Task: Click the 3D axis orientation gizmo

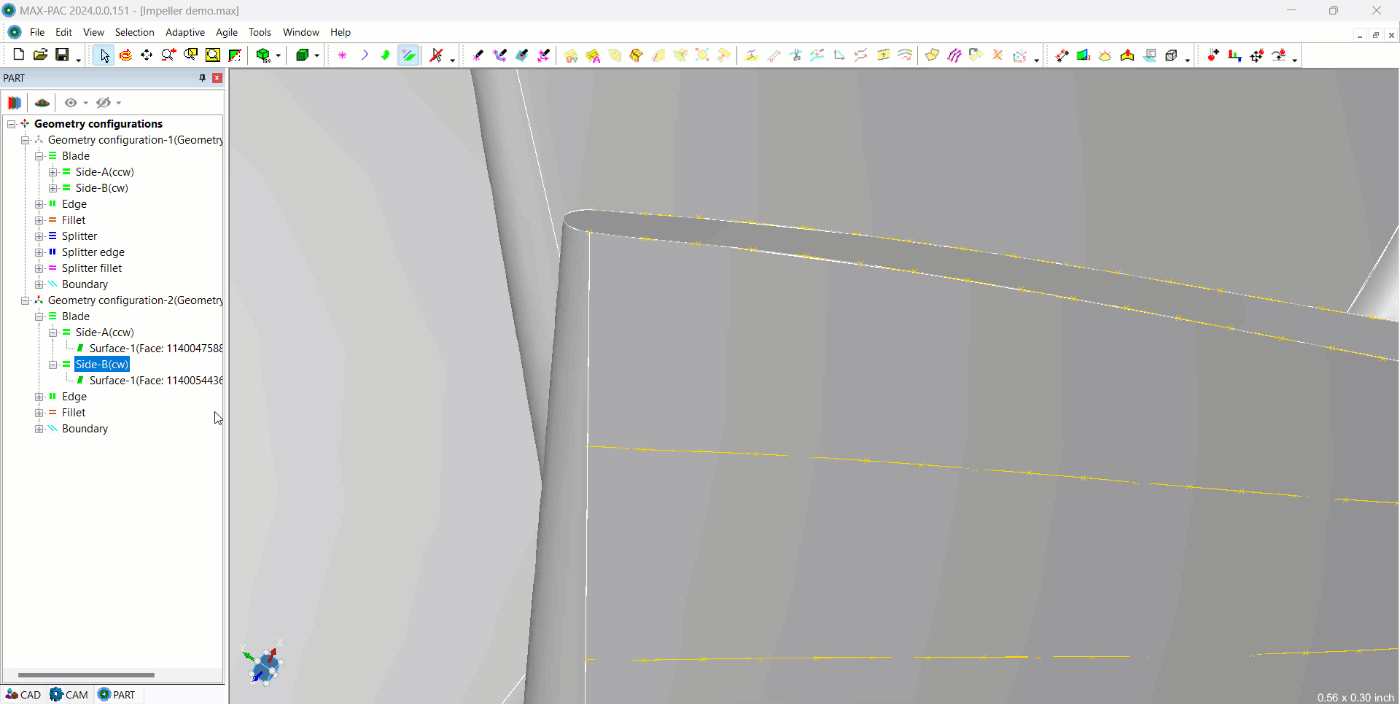Action: point(264,664)
